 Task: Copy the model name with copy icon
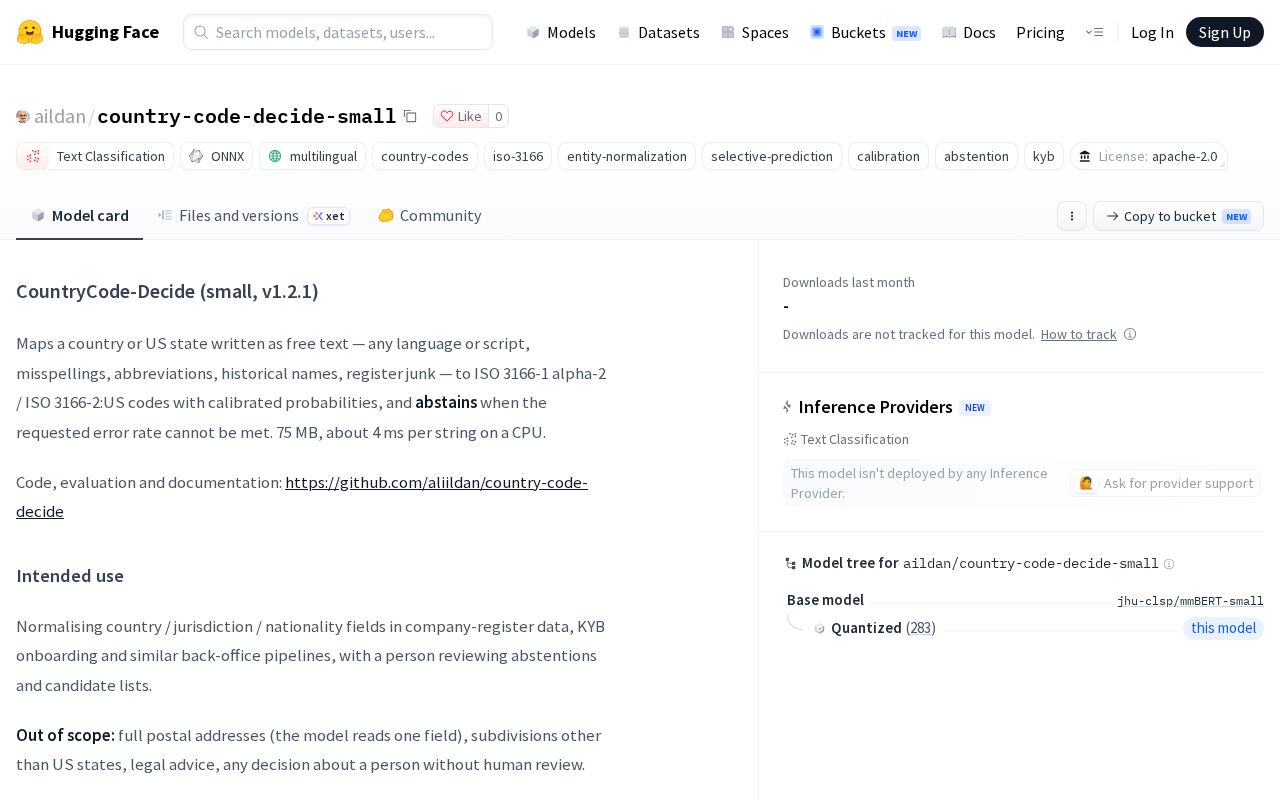click(410, 116)
